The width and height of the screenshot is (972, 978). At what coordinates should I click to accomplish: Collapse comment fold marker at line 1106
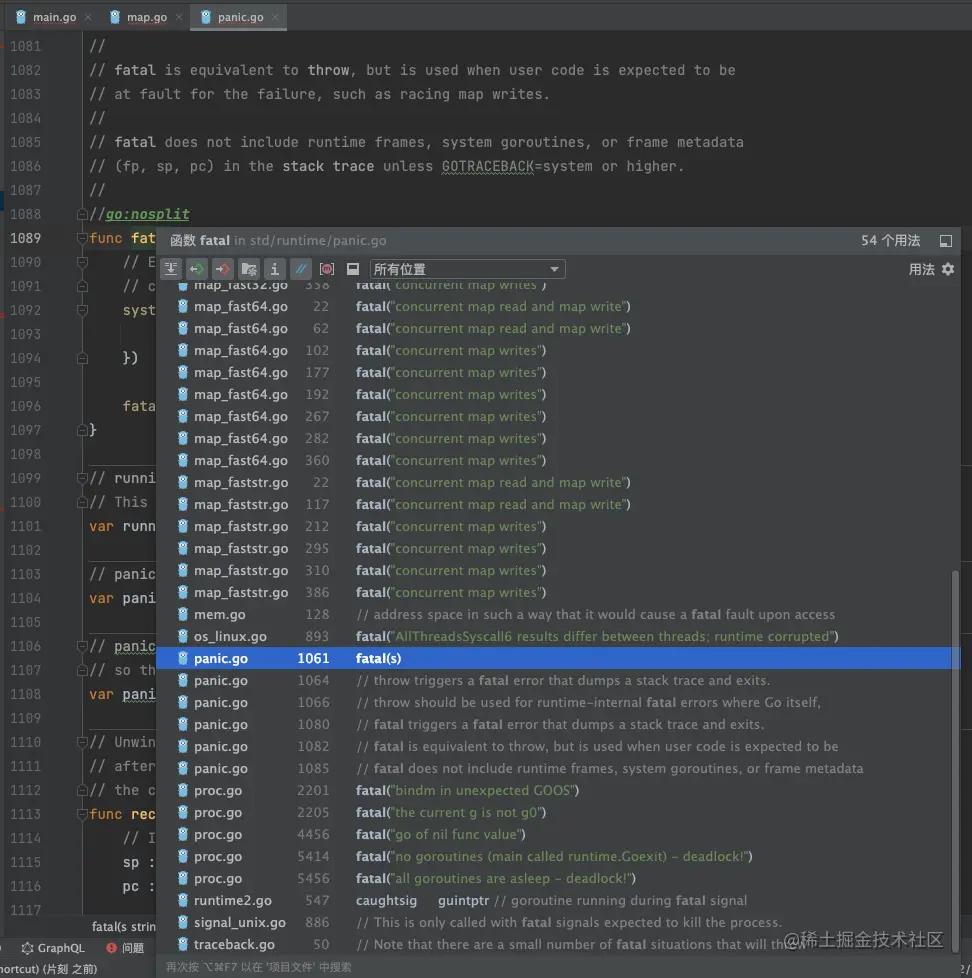82,646
